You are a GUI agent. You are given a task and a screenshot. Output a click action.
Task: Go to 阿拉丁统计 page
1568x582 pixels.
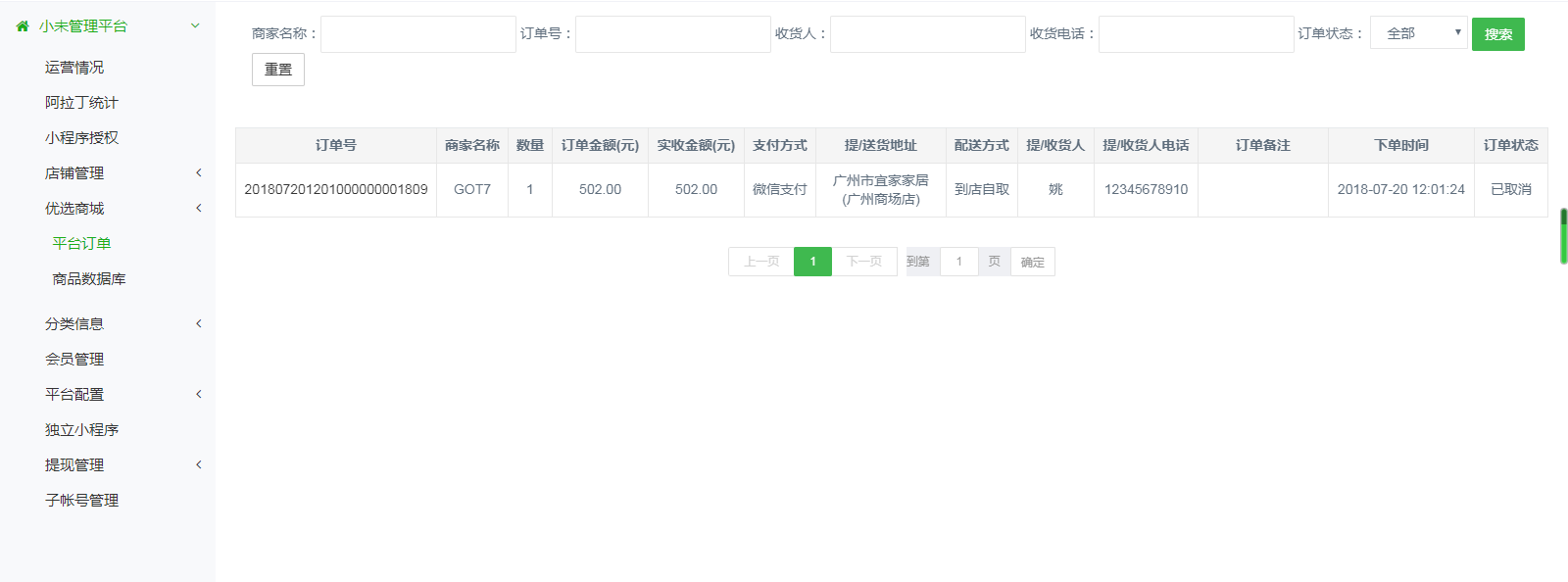pyautogui.click(x=81, y=103)
